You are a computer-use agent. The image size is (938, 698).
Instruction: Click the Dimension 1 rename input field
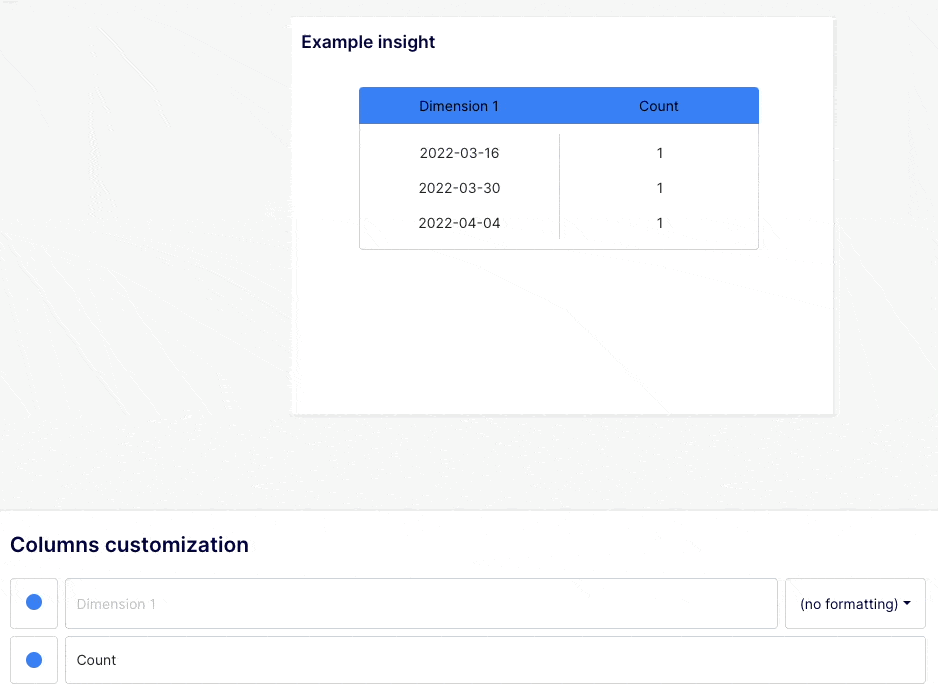[x=420, y=603]
